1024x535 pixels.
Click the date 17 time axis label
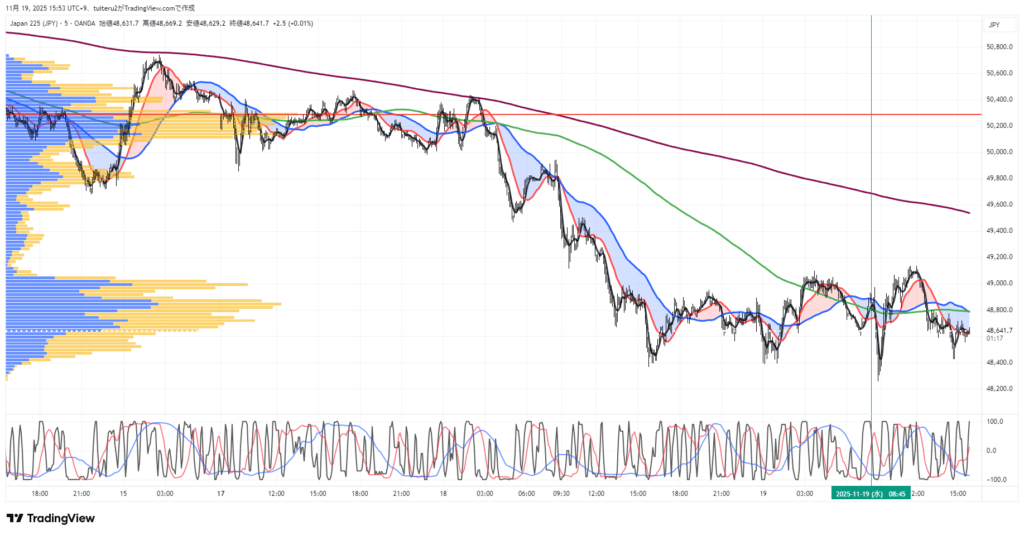tap(221, 493)
